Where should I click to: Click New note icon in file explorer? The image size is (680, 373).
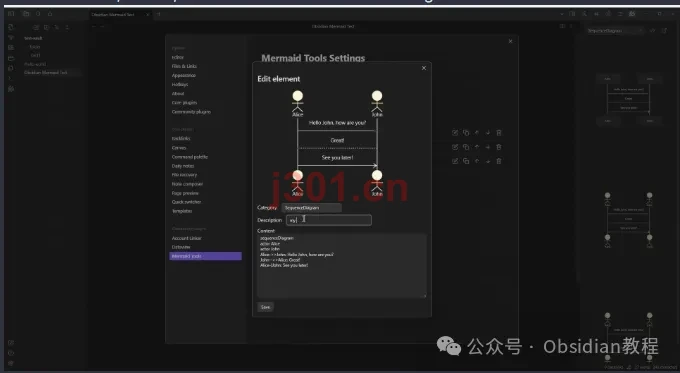tap(36, 27)
